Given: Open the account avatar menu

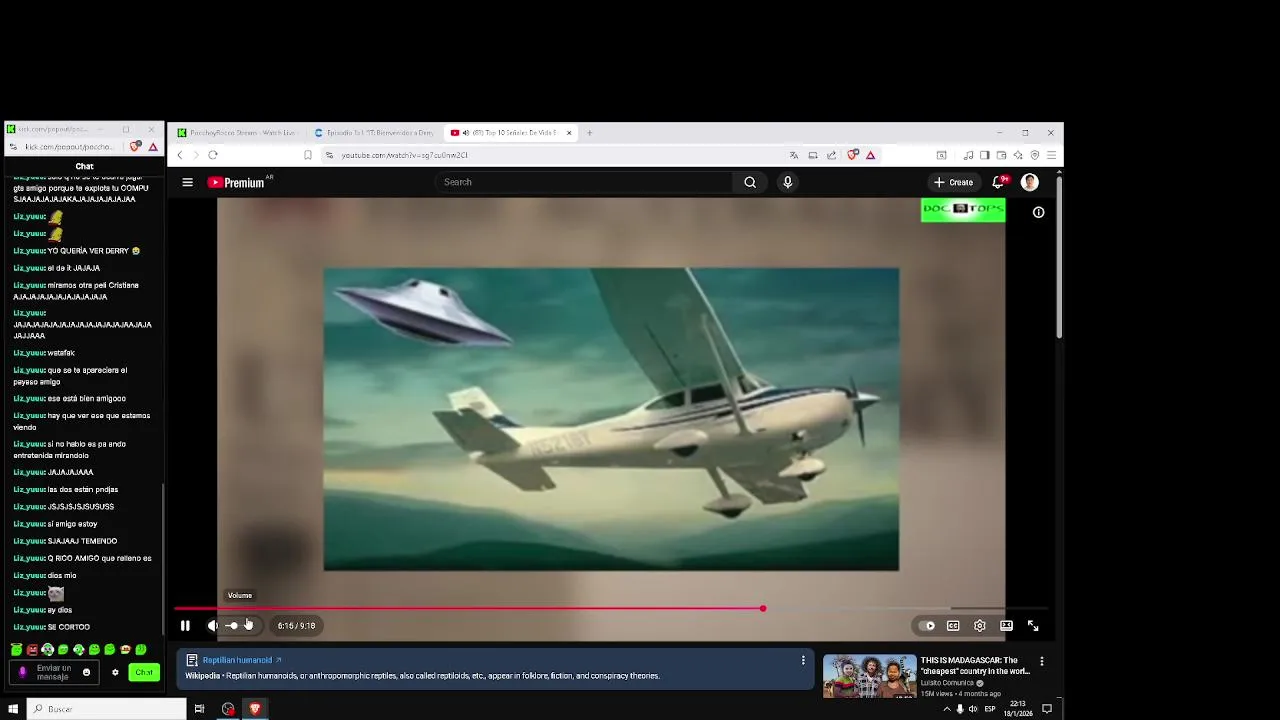Looking at the screenshot, I should coord(1029,182).
